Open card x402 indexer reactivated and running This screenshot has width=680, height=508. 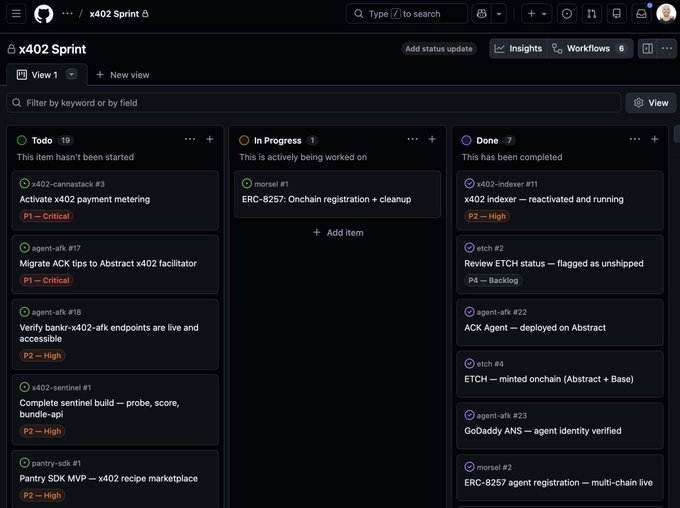tap(544, 199)
